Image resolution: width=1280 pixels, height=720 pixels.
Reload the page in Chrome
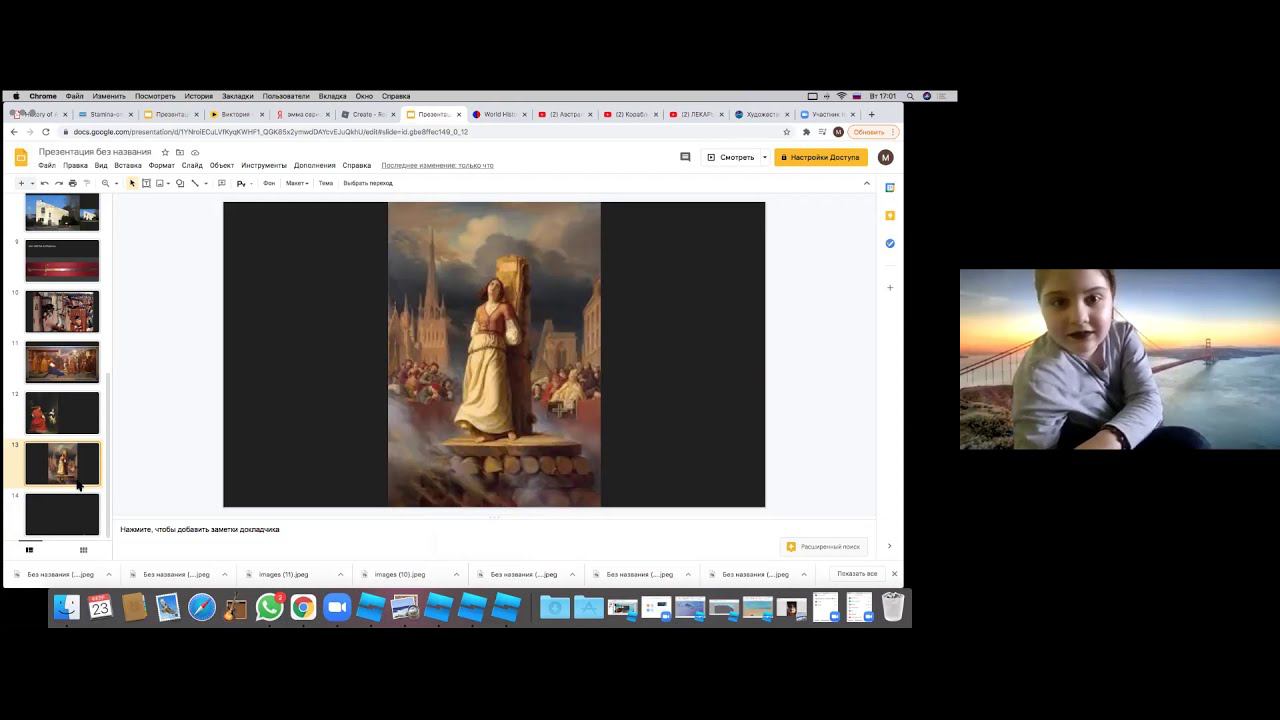[45, 132]
